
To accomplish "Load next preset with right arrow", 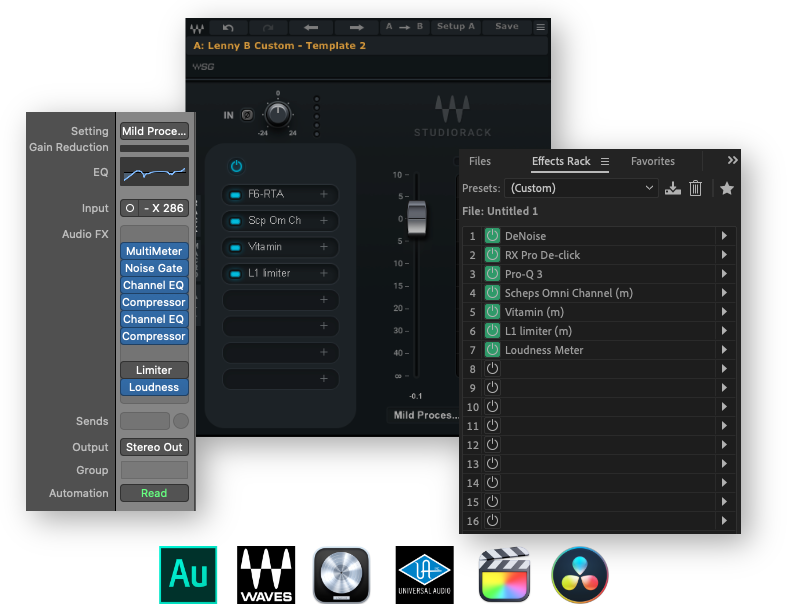I will point(356,27).
